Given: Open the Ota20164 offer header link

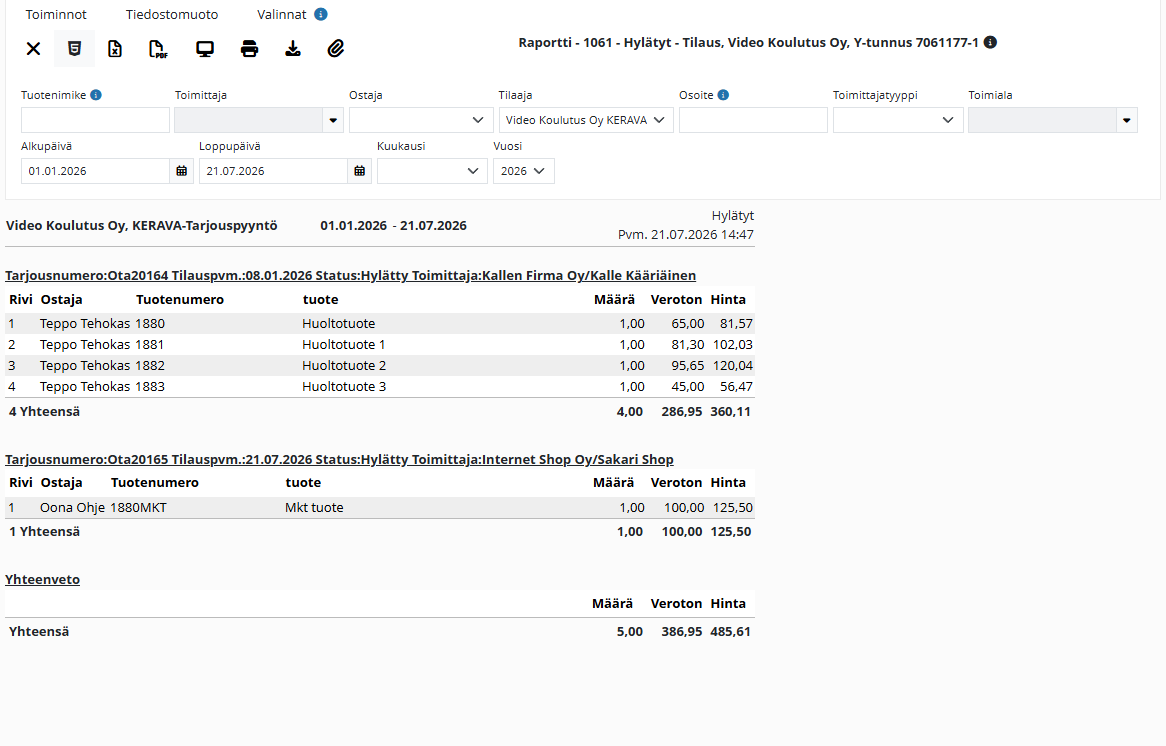Looking at the screenshot, I should 350,275.
